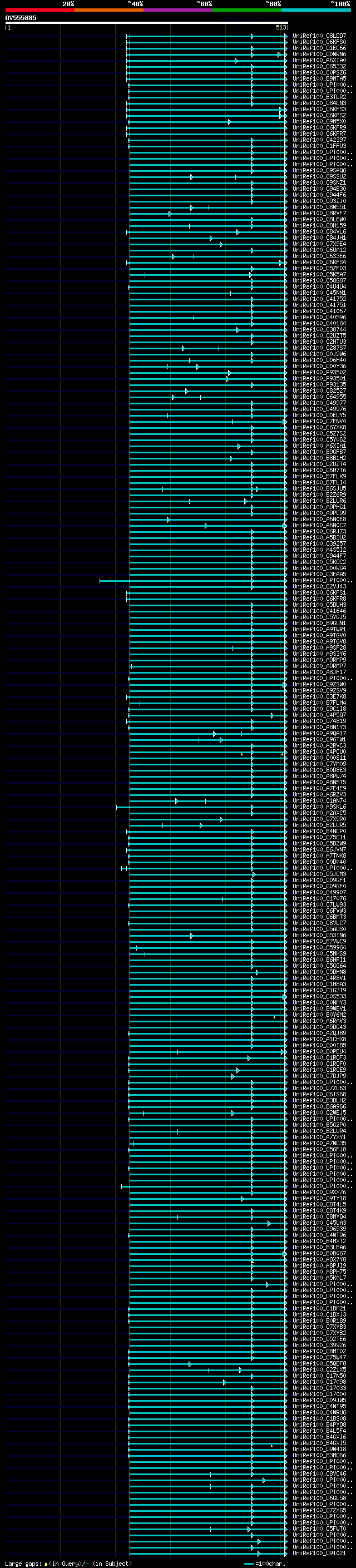The height and width of the screenshot is (1568, 356).
Task: Select the UniRef100_Q8W551 label
Action: pos(319,207)
